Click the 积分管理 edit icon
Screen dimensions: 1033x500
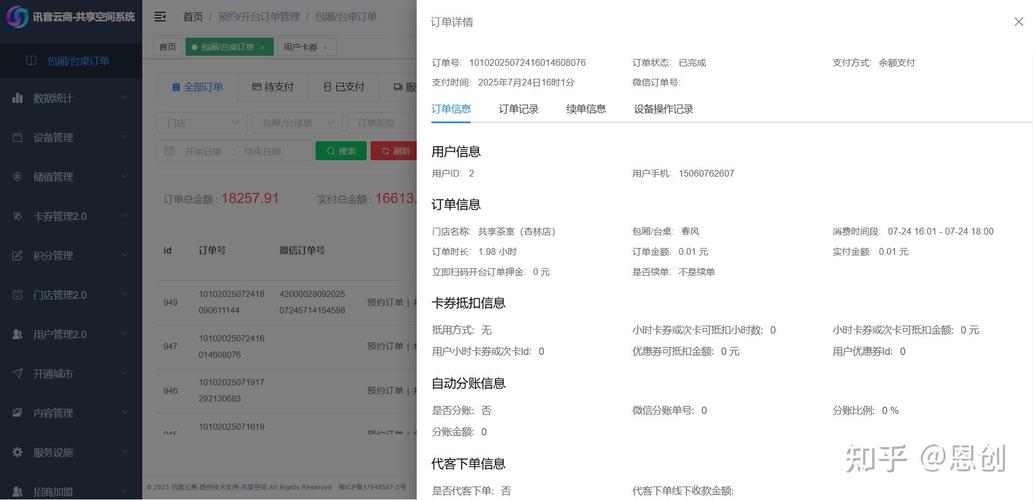coord(18,256)
